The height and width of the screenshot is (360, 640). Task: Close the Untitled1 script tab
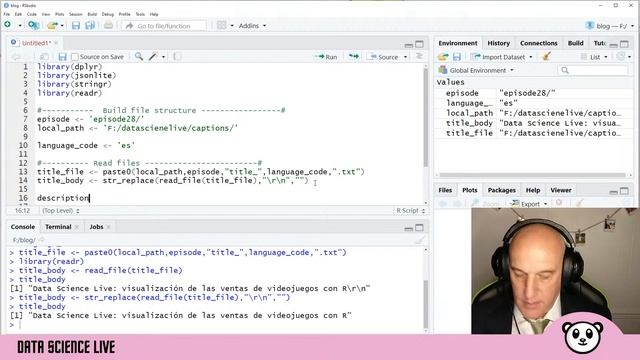56,43
